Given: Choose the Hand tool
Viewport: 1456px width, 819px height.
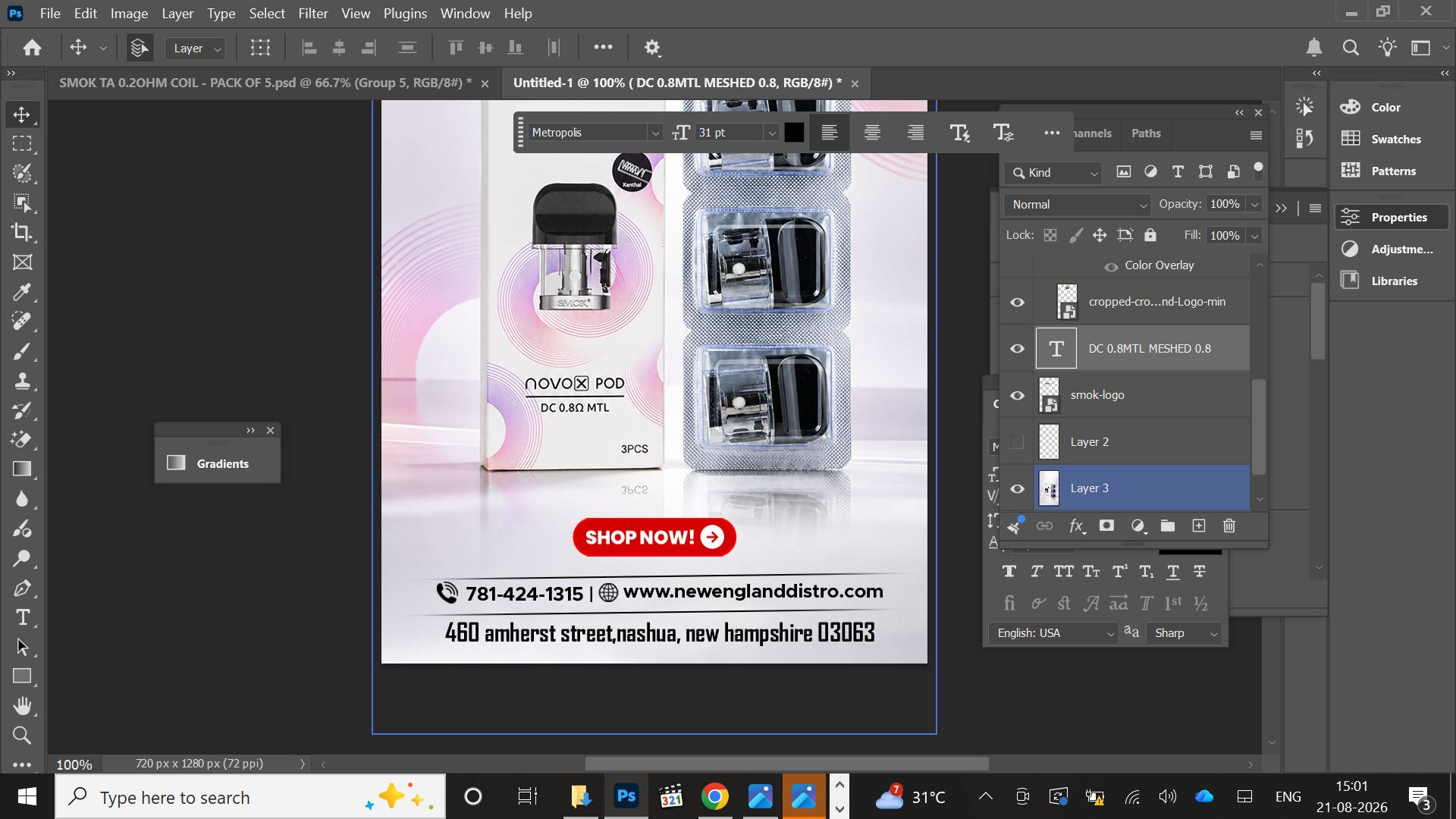Looking at the screenshot, I should 22,706.
